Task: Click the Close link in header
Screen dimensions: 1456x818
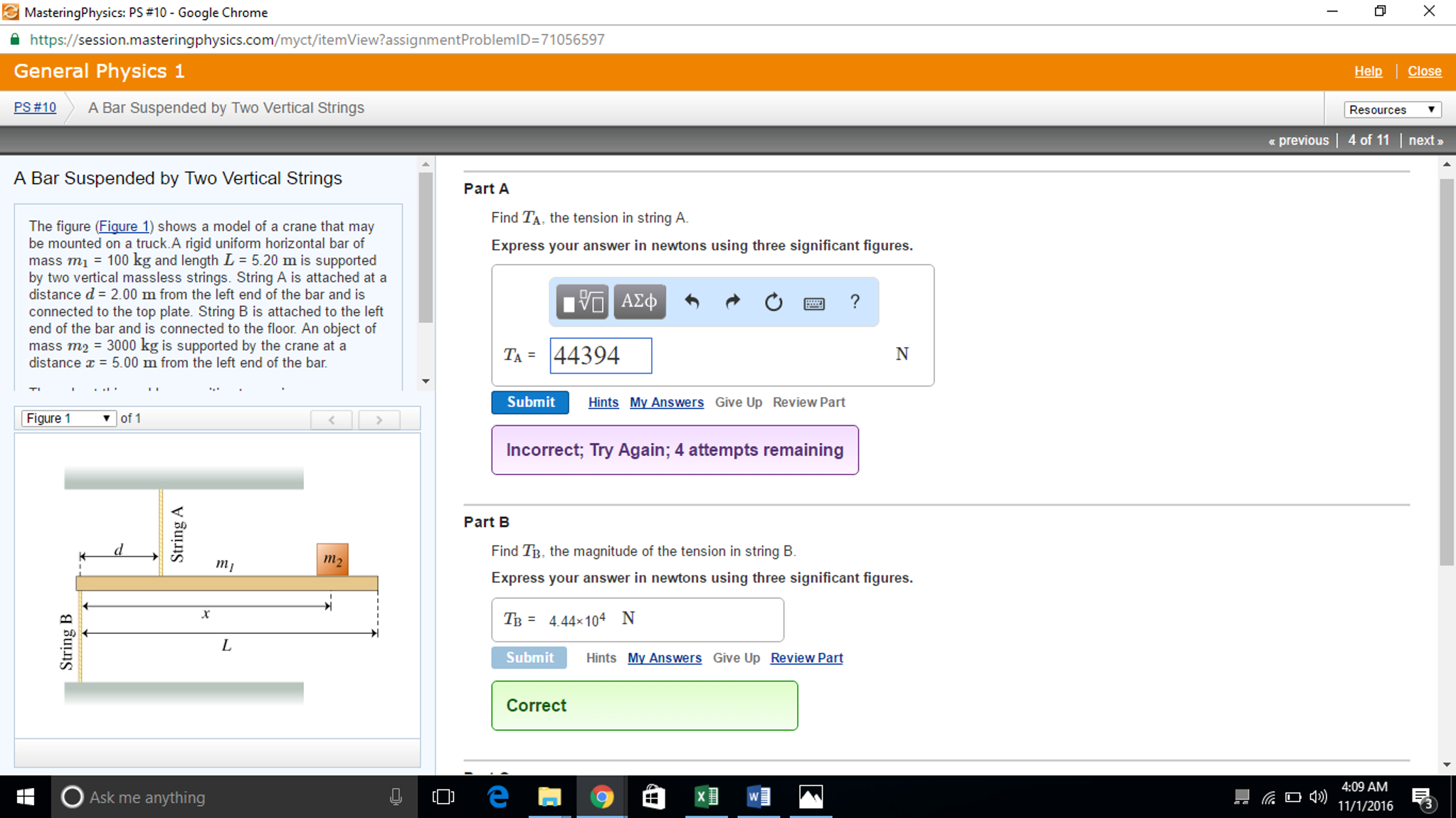Action: (x=1425, y=71)
